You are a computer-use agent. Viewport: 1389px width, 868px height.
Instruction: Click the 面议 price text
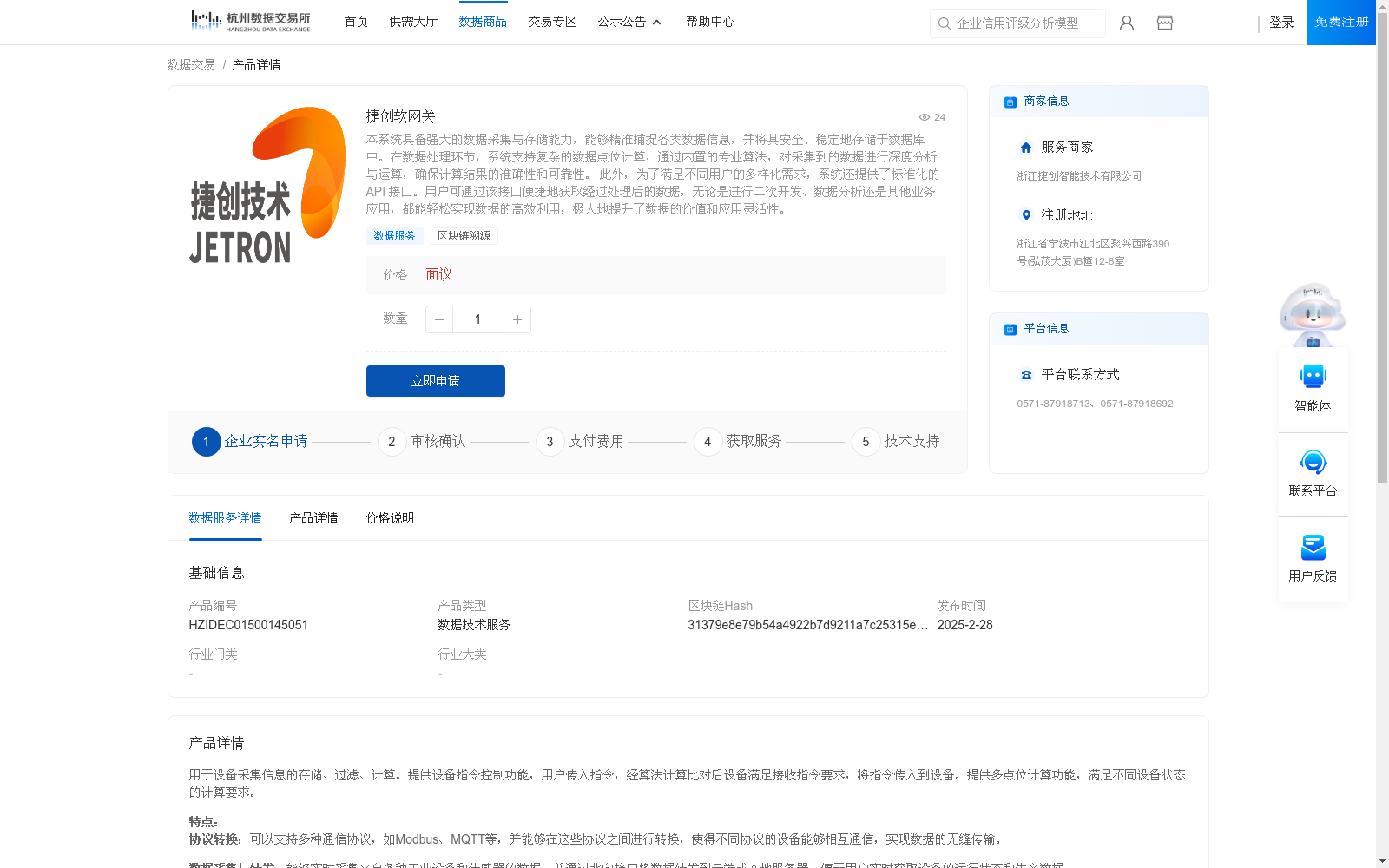[x=439, y=275]
